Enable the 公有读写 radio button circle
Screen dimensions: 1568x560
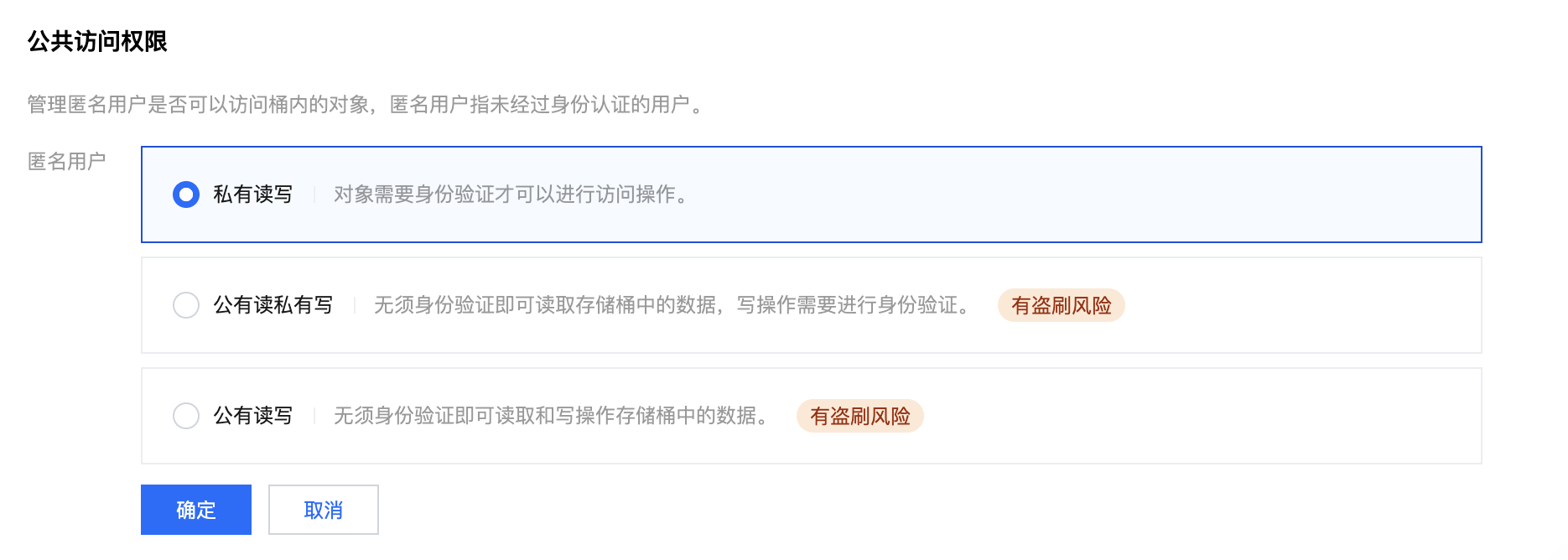click(186, 416)
